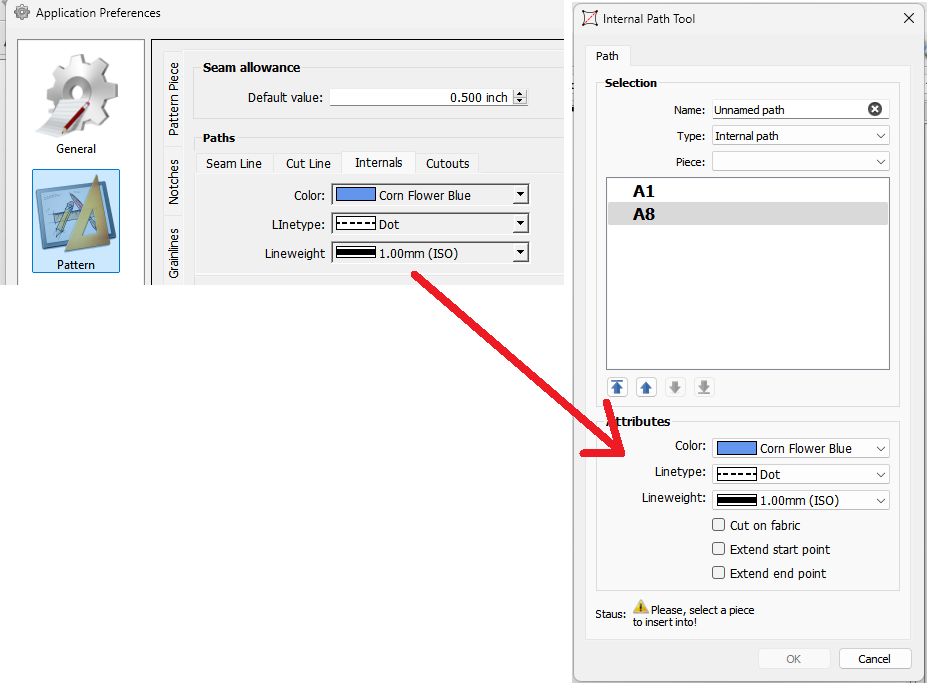Screen dimensions: 951x683
Task: Toggle the Extend start point checkbox
Action: pyautogui.click(x=718, y=549)
